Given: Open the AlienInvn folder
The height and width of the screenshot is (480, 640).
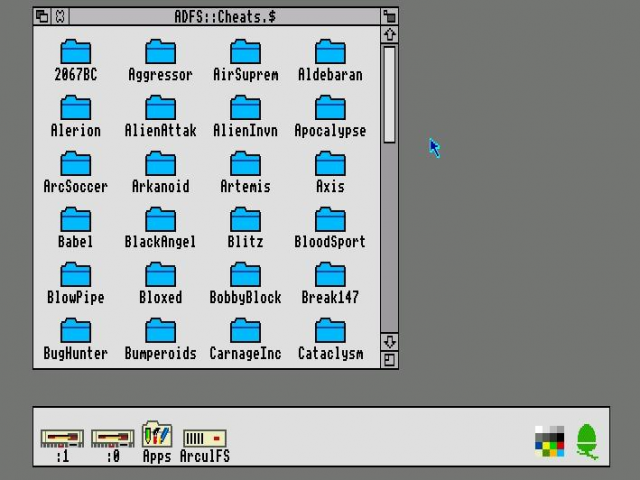Looking at the screenshot, I should pyautogui.click(x=245, y=108).
